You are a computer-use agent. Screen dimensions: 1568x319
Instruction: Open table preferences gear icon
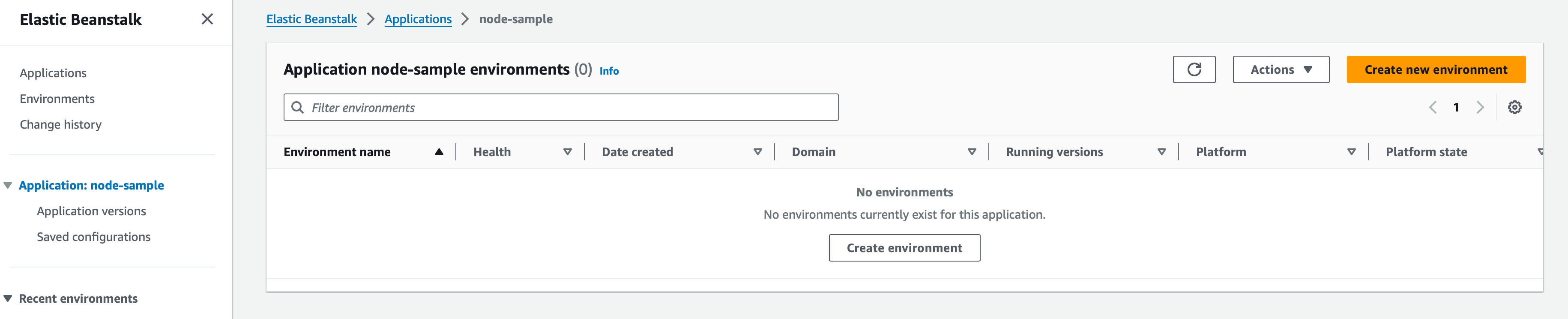(1514, 107)
